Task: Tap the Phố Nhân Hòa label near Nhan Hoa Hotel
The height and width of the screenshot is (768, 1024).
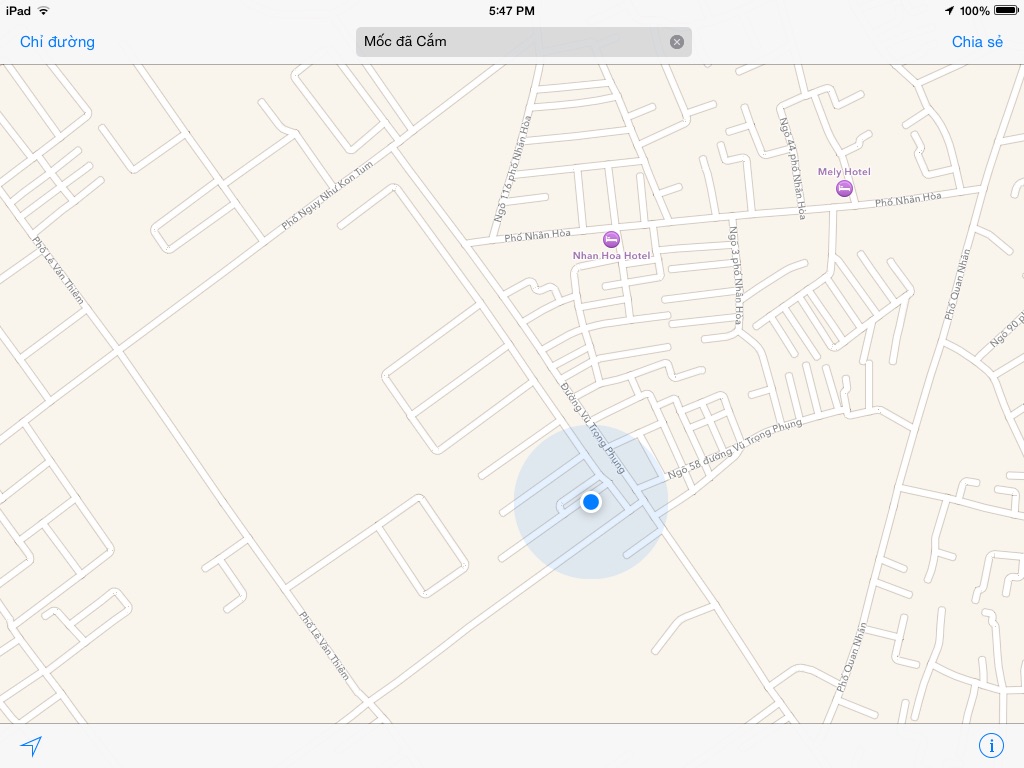Action: tap(537, 235)
